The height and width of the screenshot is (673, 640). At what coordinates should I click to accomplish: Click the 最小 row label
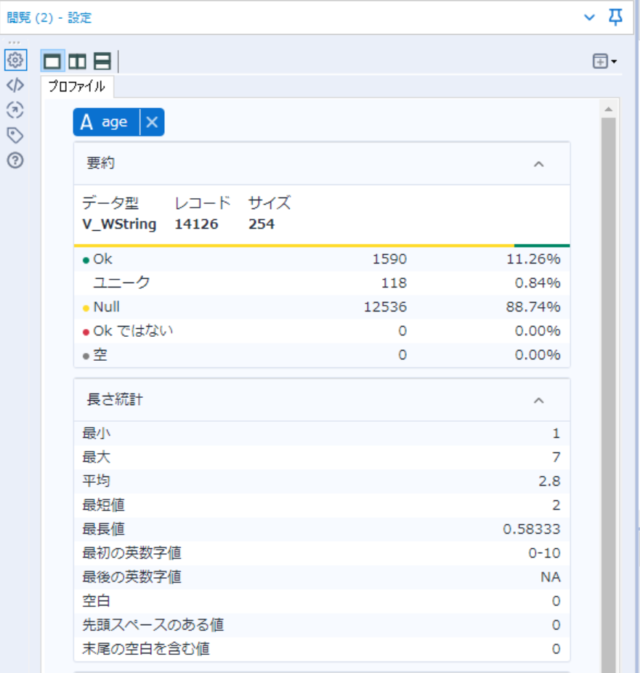96,433
